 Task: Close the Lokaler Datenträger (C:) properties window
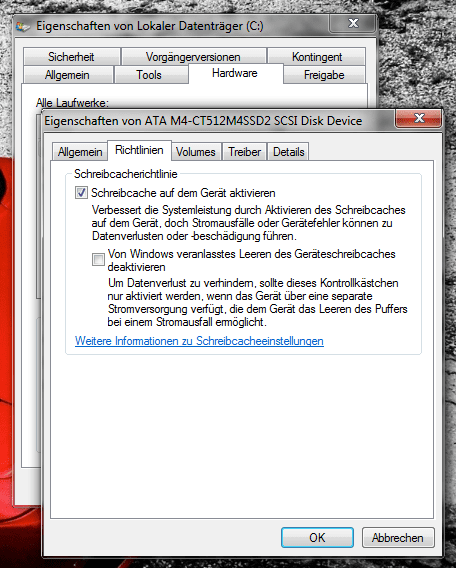[x=352, y=24]
